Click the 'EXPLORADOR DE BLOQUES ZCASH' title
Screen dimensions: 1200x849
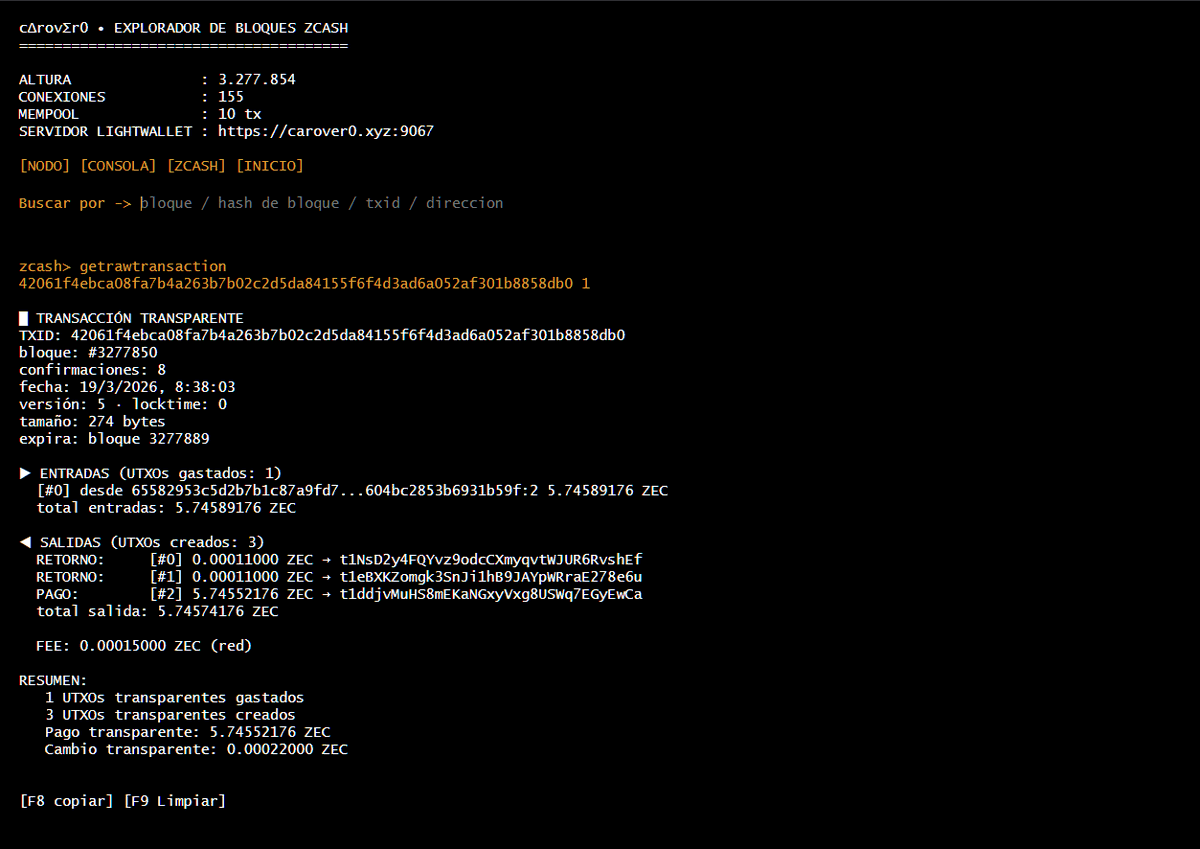(231, 28)
